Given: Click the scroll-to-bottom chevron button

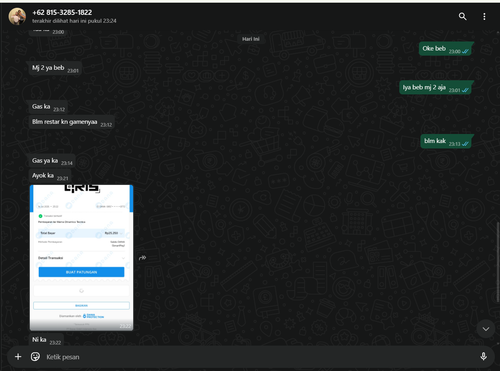Looking at the screenshot, I should tap(486, 329).
